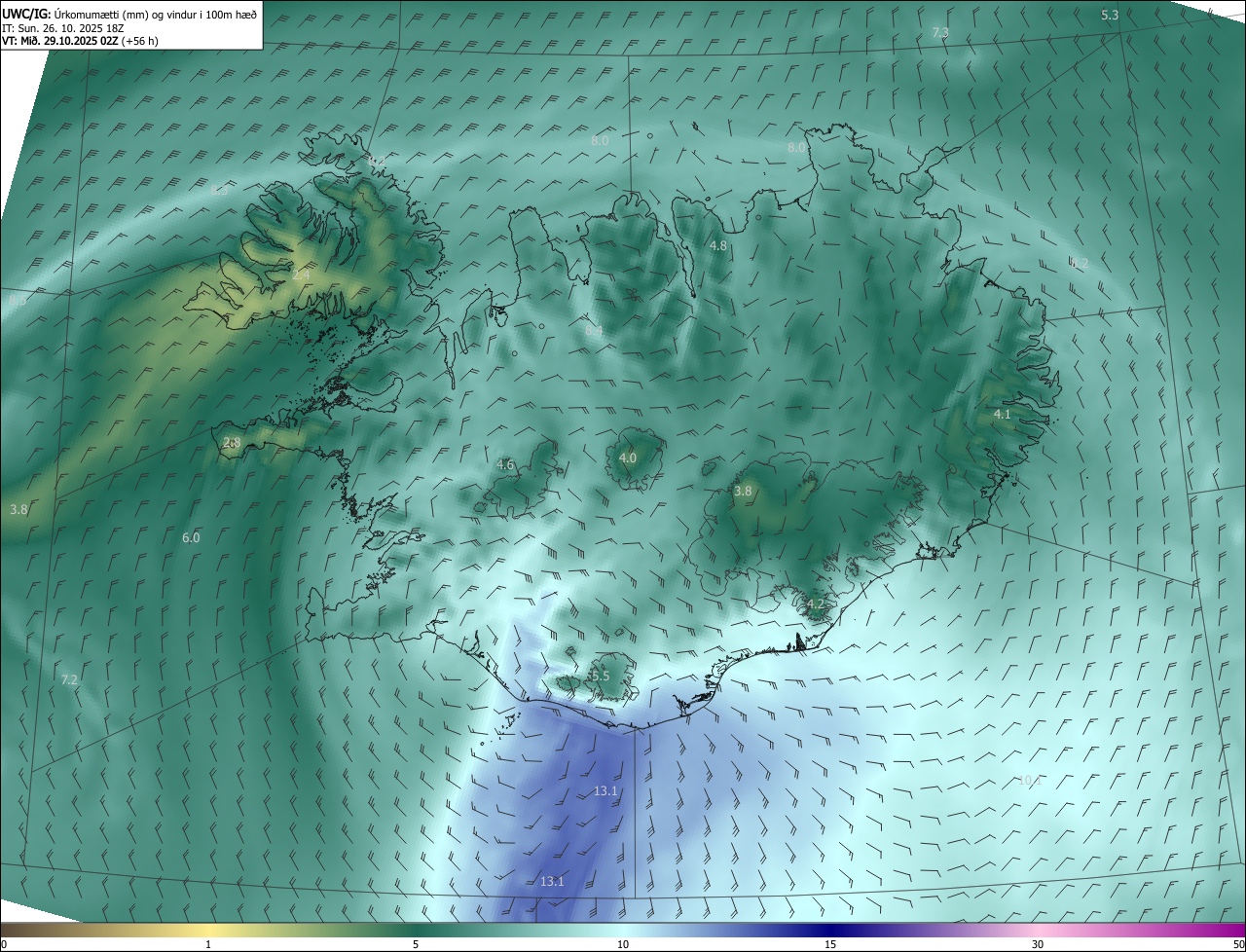The width and height of the screenshot is (1246, 952).
Task: Click the 4.1 value in East Iceland
Action: click(1002, 415)
